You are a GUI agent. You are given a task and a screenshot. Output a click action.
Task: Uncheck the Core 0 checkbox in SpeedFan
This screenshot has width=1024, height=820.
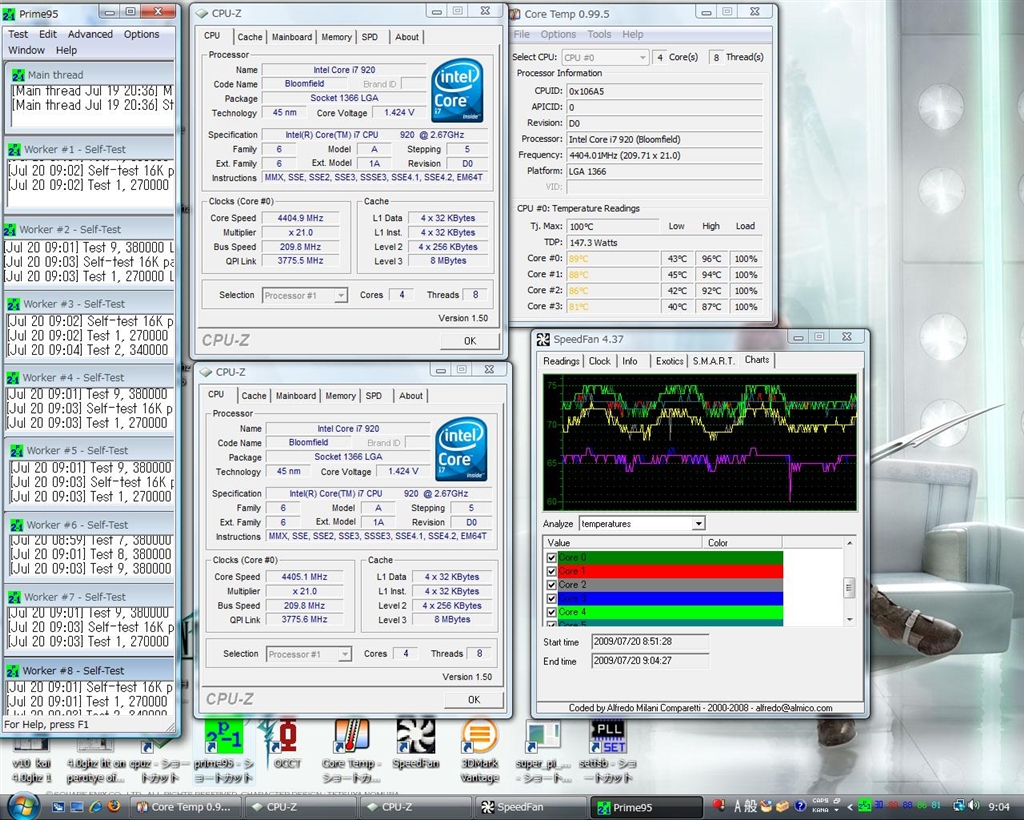coord(551,558)
